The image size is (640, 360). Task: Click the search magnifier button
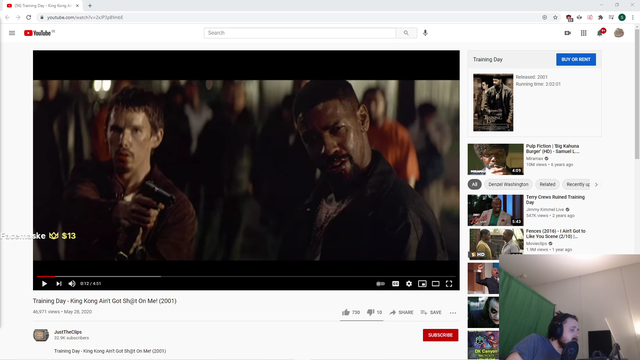click(406, 33)
